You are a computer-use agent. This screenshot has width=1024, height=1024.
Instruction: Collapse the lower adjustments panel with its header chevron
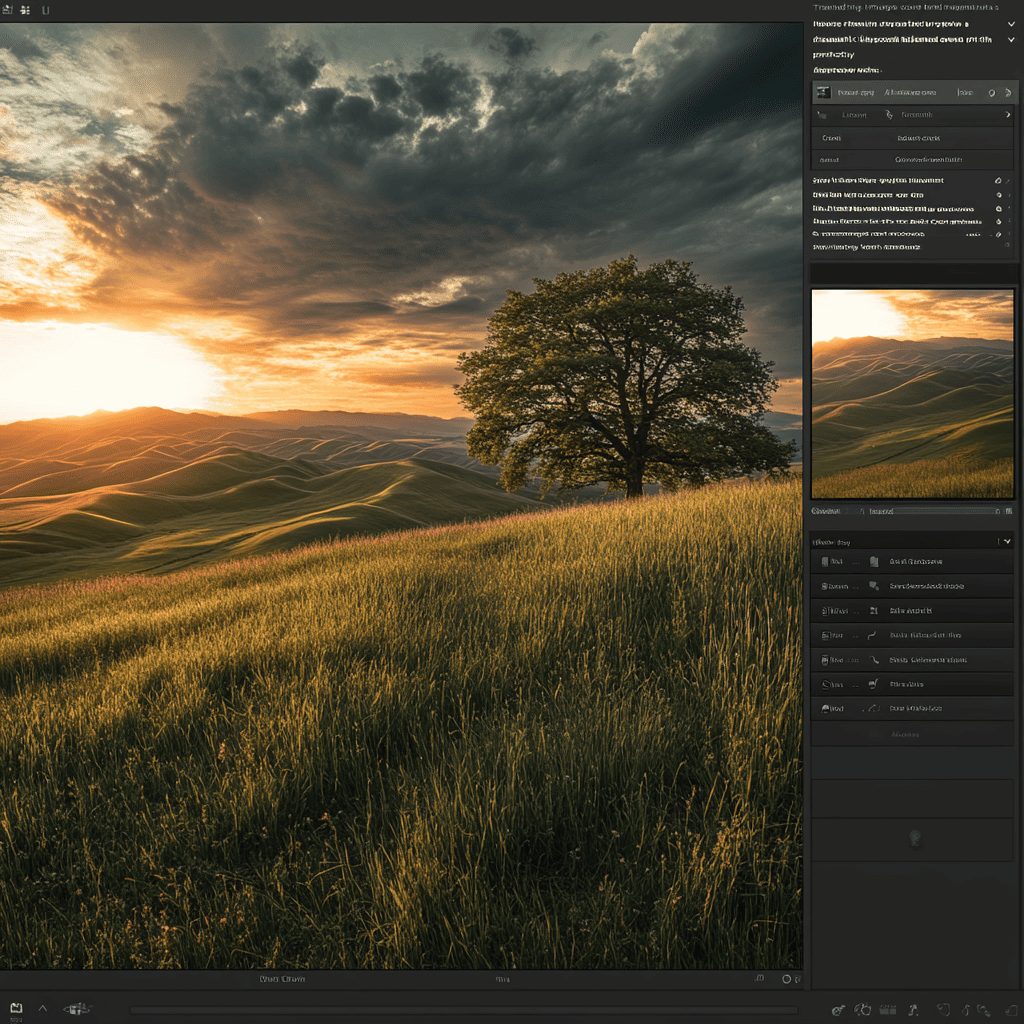click(x=1007, y=541)
